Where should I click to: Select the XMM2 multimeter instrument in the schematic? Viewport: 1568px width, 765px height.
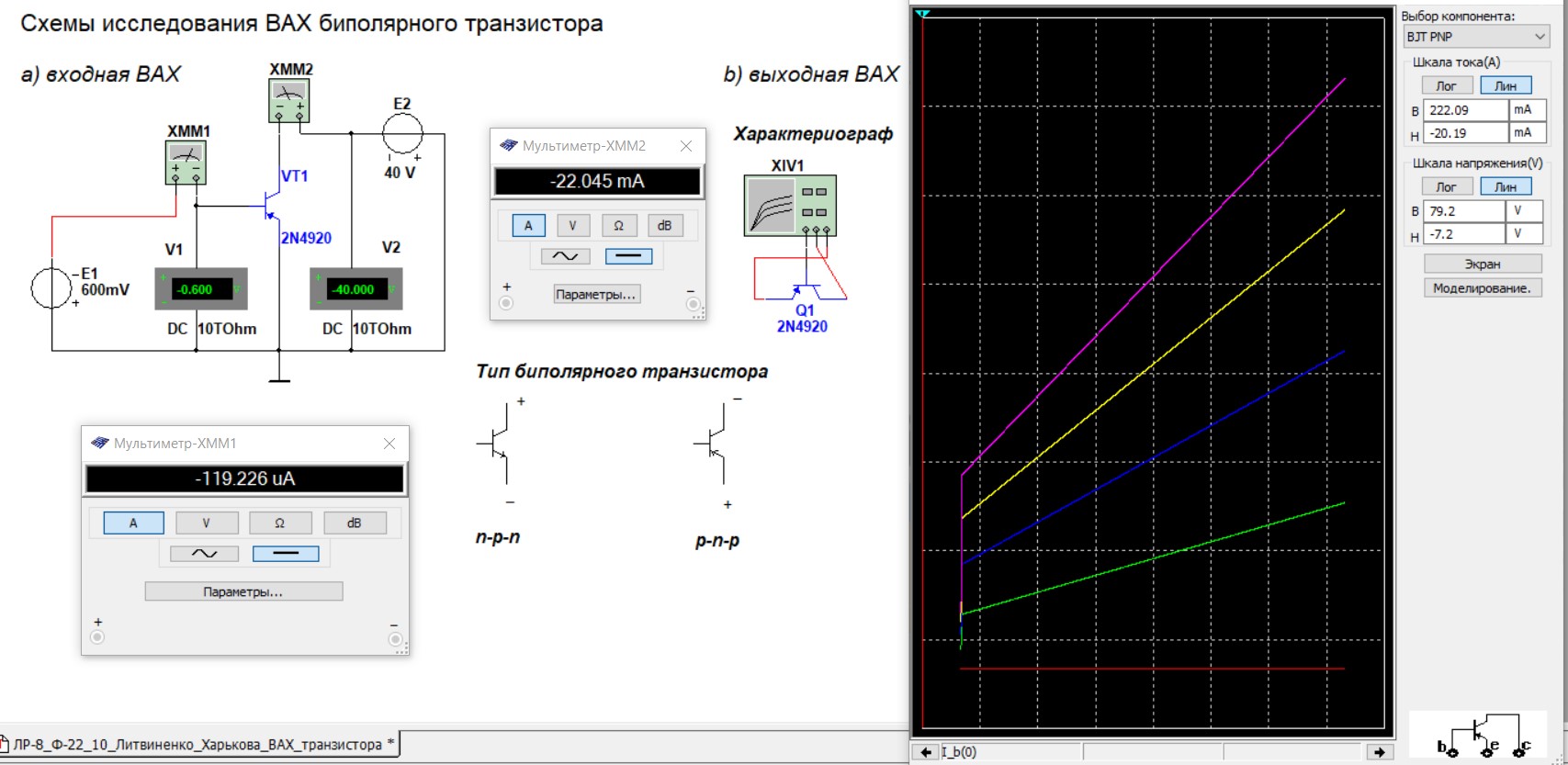click(x=289, y=101)
